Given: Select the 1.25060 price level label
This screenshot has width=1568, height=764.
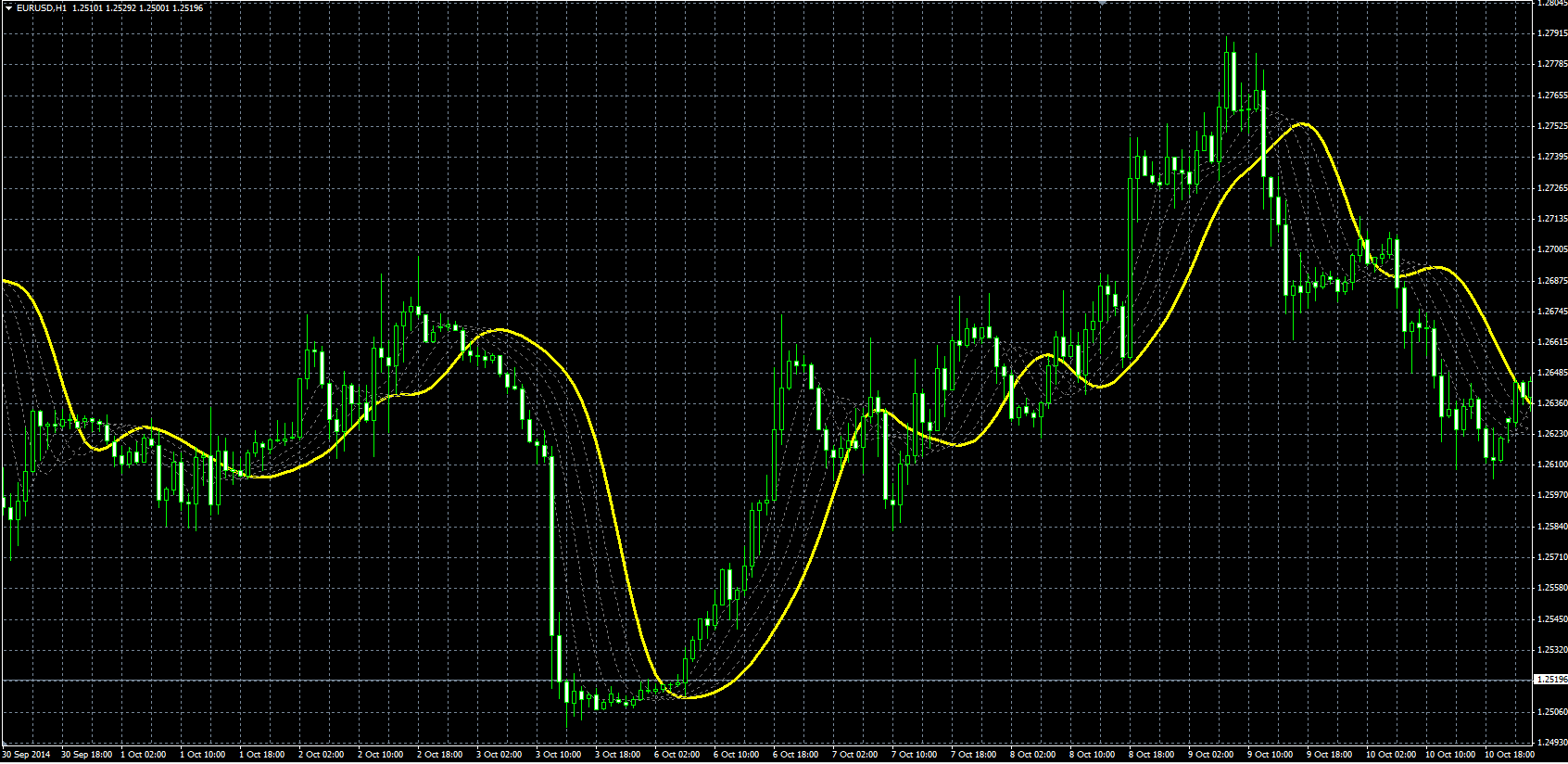Looking at the screenshot, I should (x=1551, y=712).
